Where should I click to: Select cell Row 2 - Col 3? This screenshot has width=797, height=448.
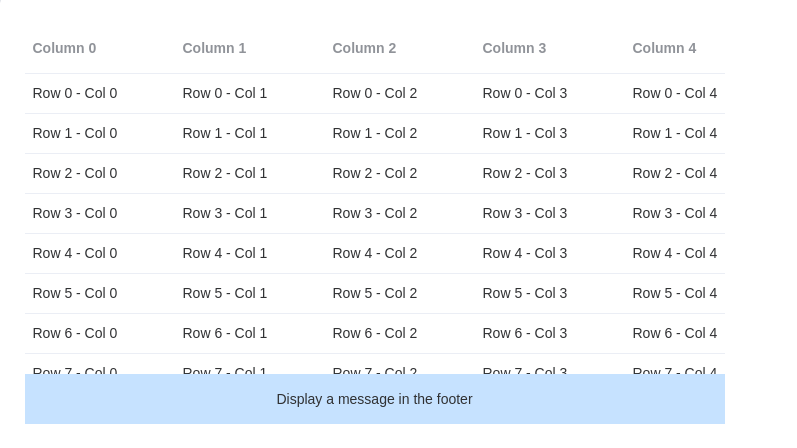525,173
